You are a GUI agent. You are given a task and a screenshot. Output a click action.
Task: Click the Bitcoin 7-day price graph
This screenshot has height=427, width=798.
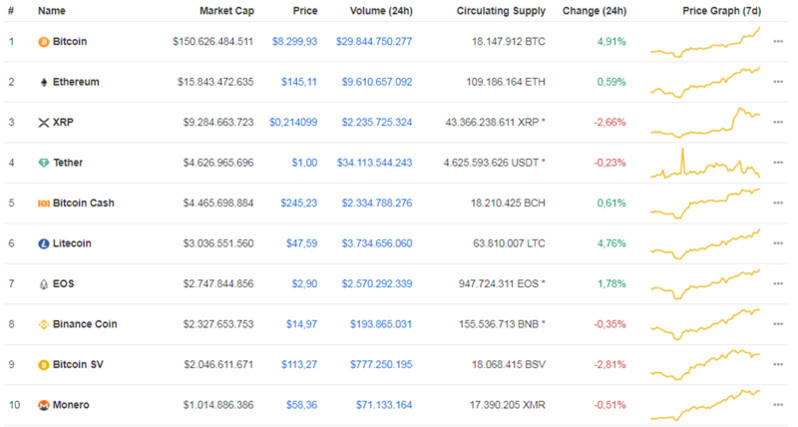point(705,42)
